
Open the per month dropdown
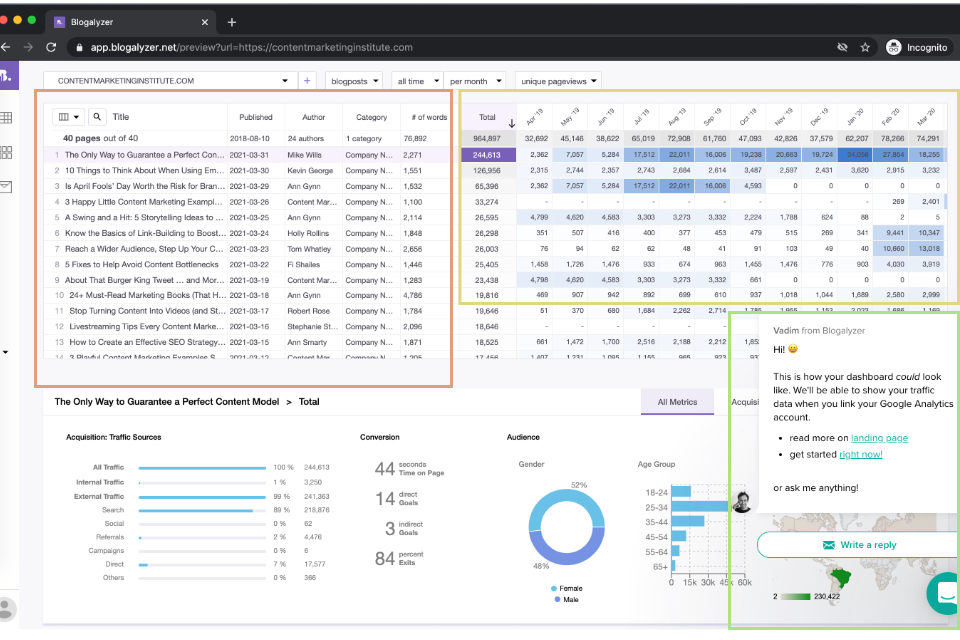click(474, 81)
